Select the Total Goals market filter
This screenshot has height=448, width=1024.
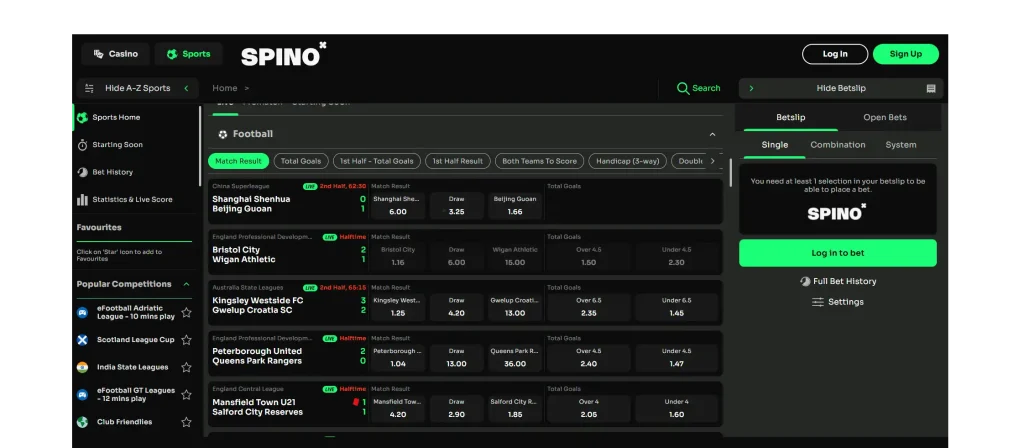(x=301, y=161)
